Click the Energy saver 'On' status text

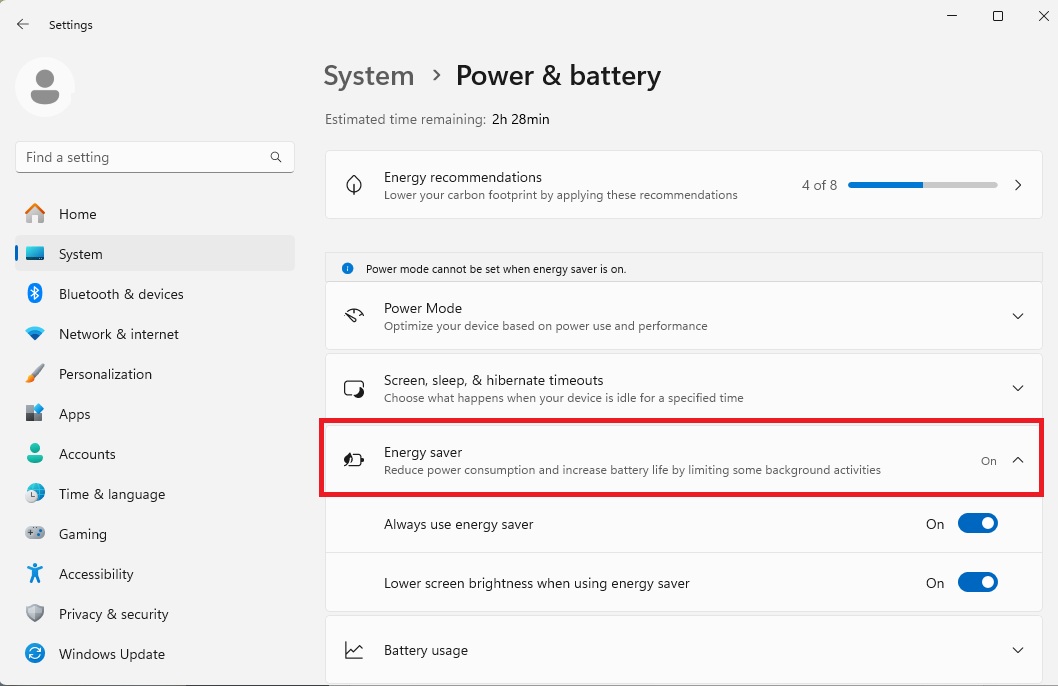(x=989, y=461)
